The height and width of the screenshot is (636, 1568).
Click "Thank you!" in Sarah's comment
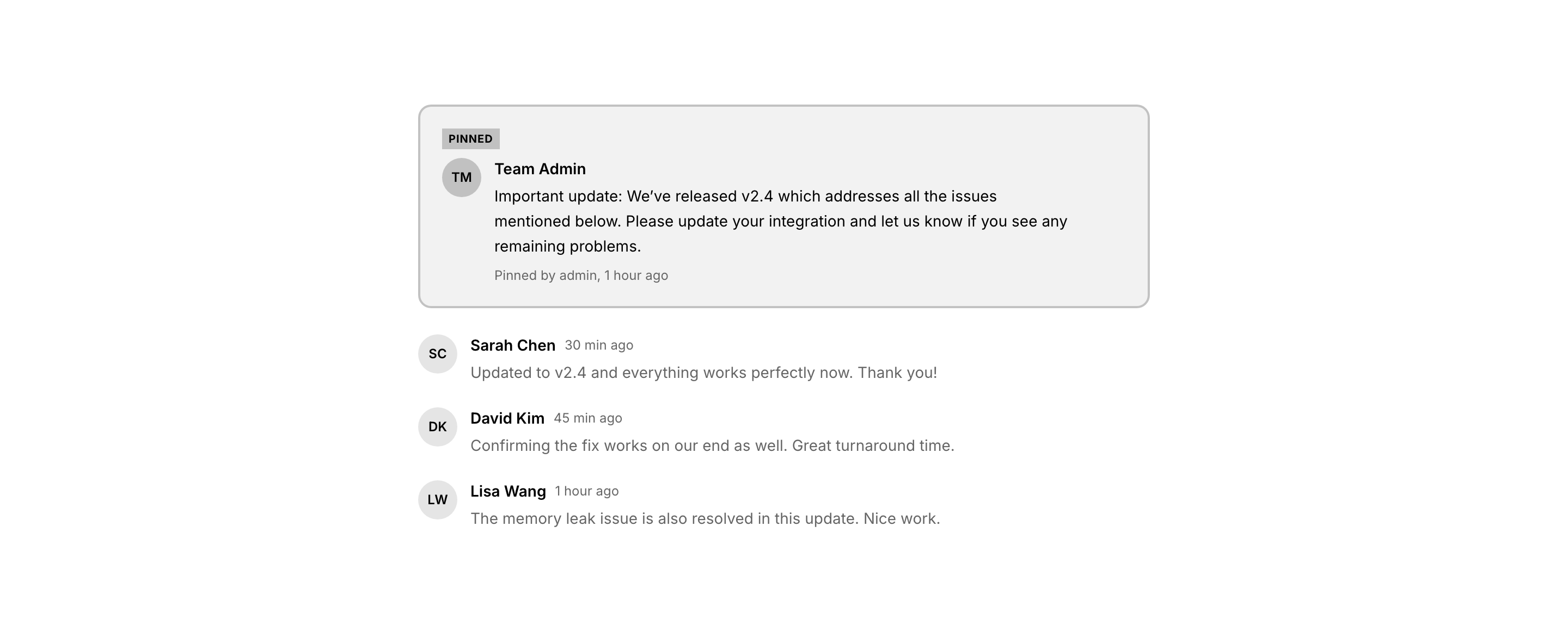(x=897, y=373)
